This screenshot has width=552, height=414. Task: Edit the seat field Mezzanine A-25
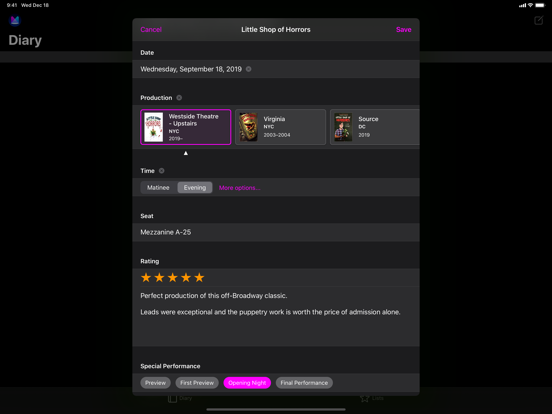(x=276, y=232)
